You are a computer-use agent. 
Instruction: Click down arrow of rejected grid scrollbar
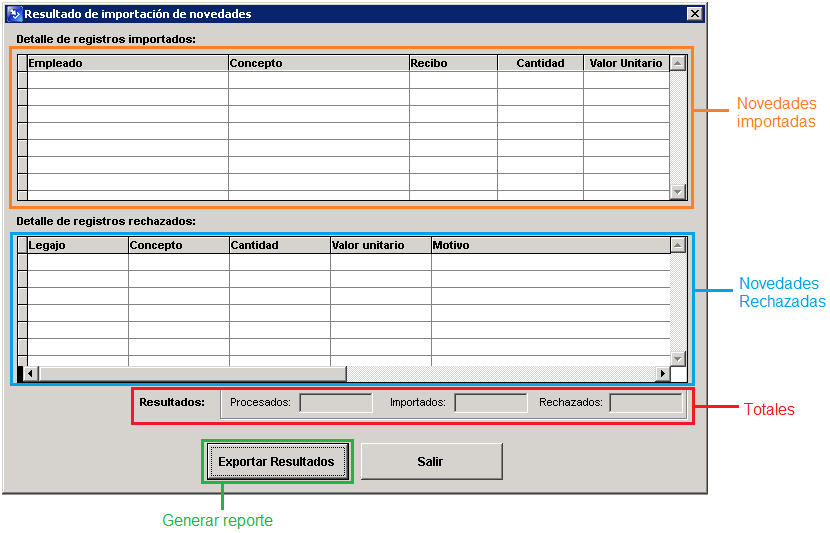coord(678,358)
